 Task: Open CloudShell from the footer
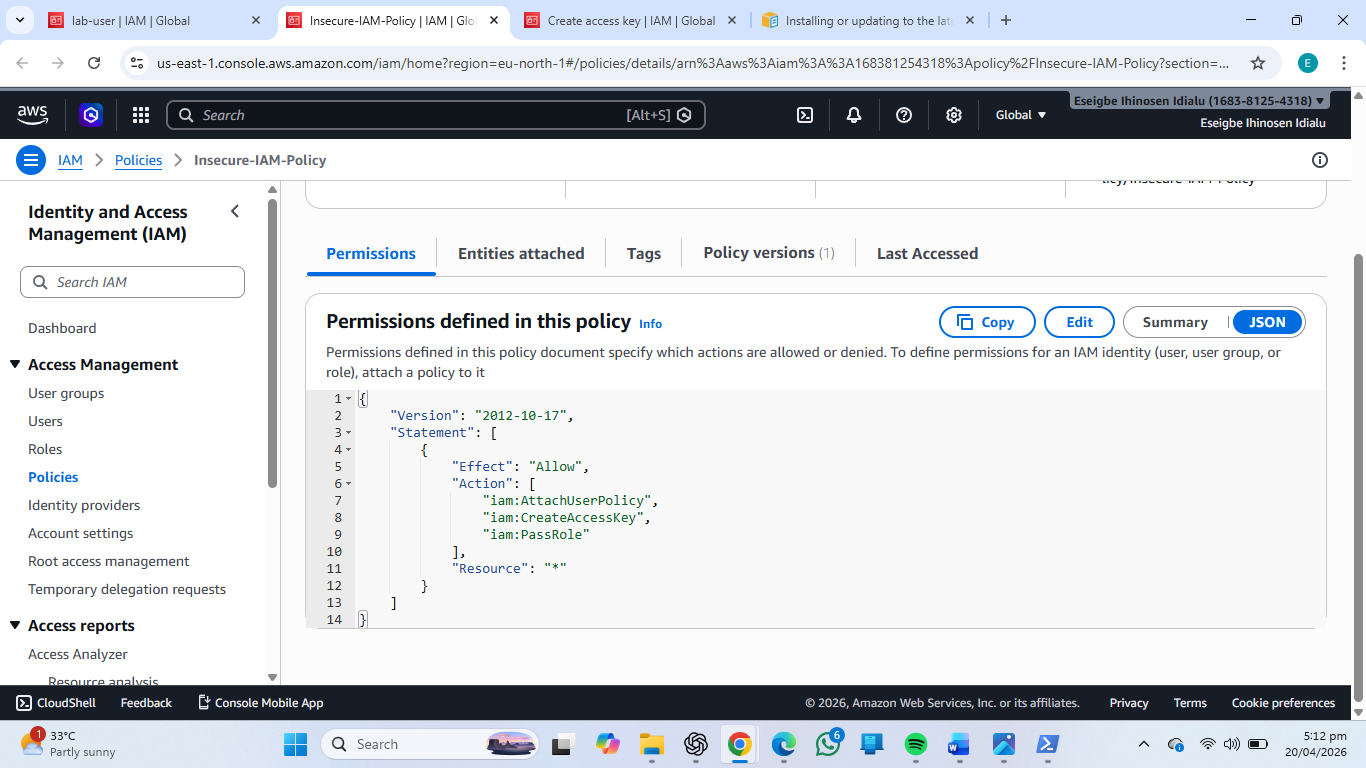[x=56, y=703]
